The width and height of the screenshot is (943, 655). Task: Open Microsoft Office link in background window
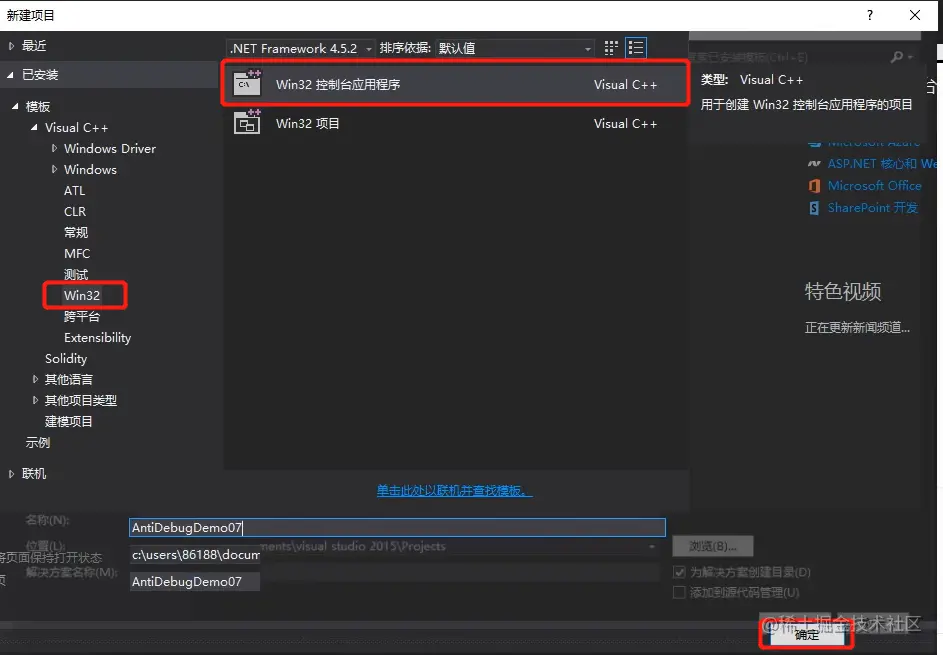tap(874, 186)
